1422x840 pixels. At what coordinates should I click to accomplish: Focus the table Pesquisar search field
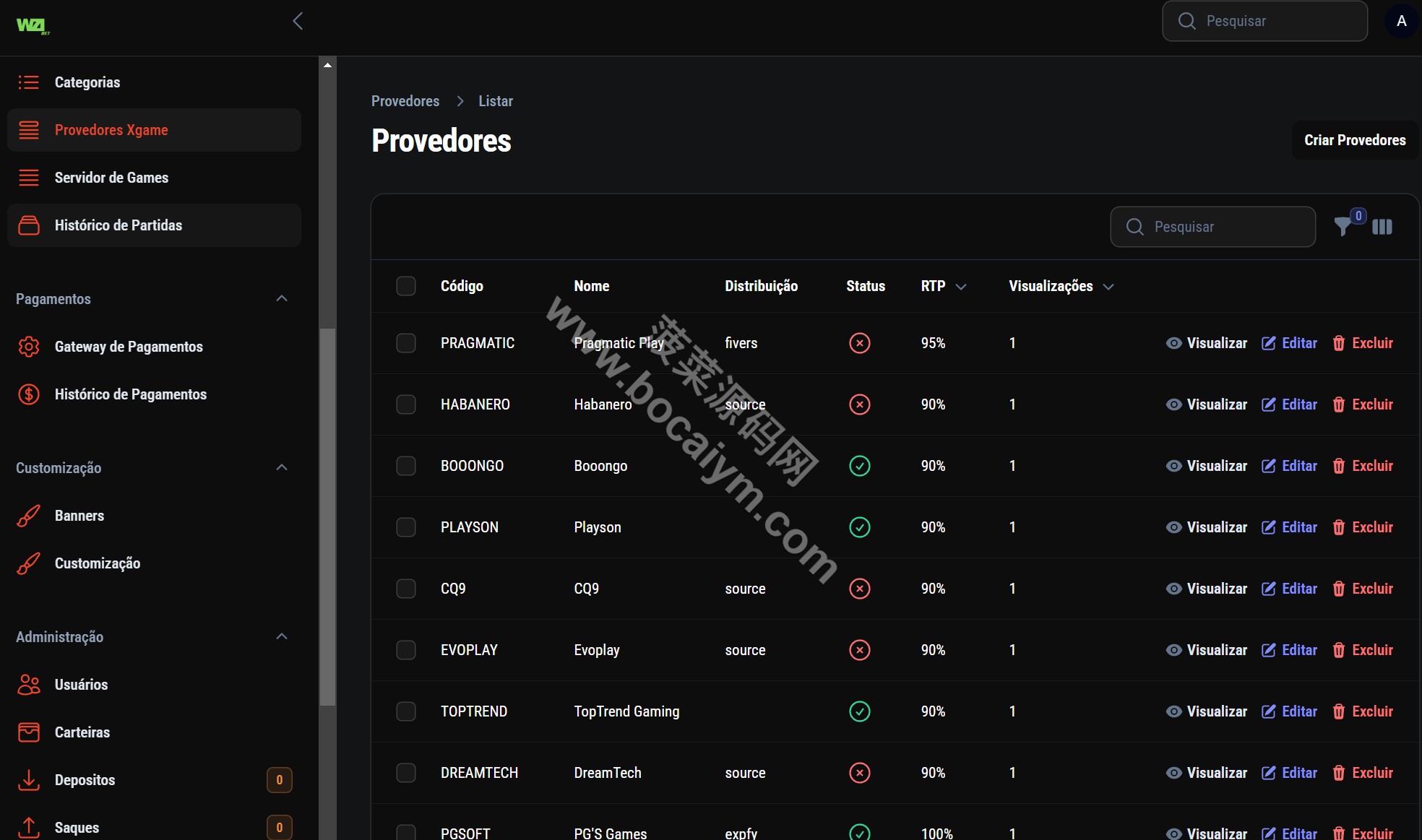point(1212,227)
